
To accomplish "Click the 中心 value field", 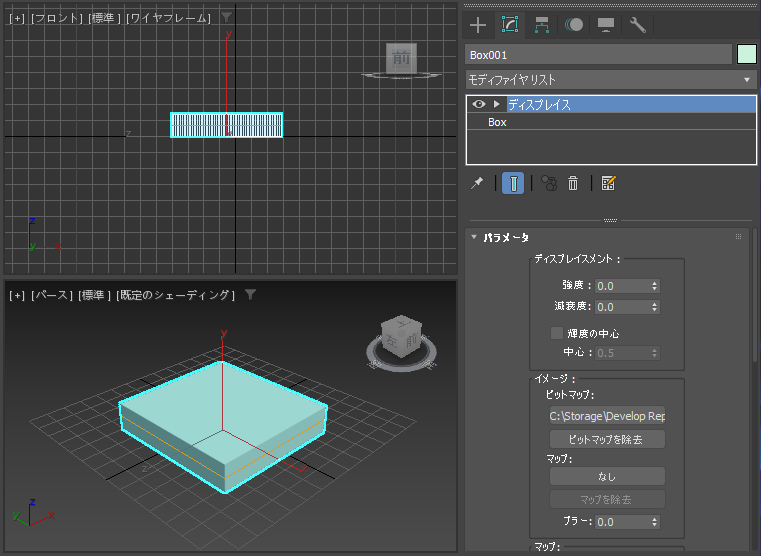I will tap(622, 353).
